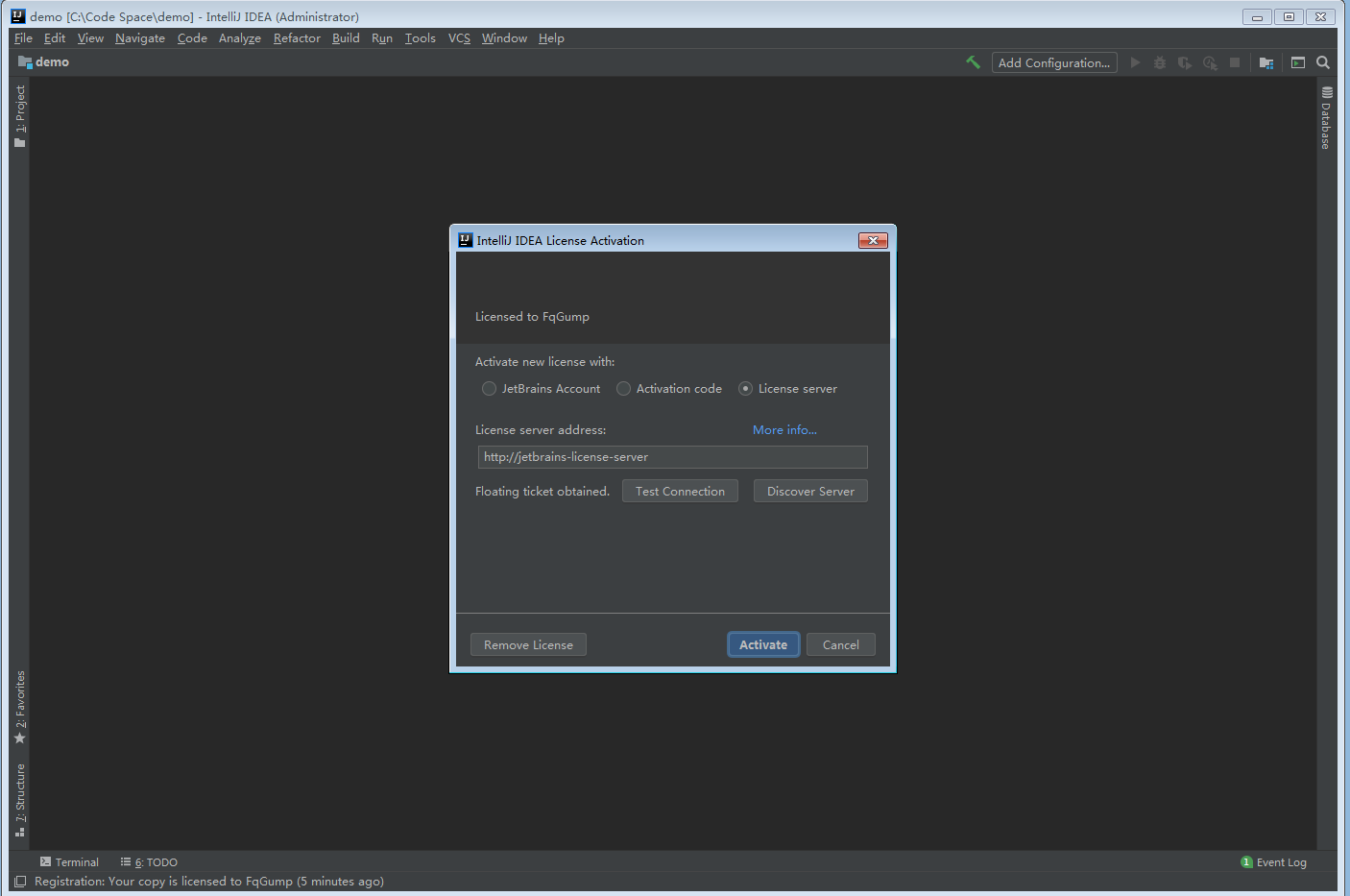Click the 'Activate new license with:' label
The height and width of the screenshot is (896, 1350).
pos(544,362)
